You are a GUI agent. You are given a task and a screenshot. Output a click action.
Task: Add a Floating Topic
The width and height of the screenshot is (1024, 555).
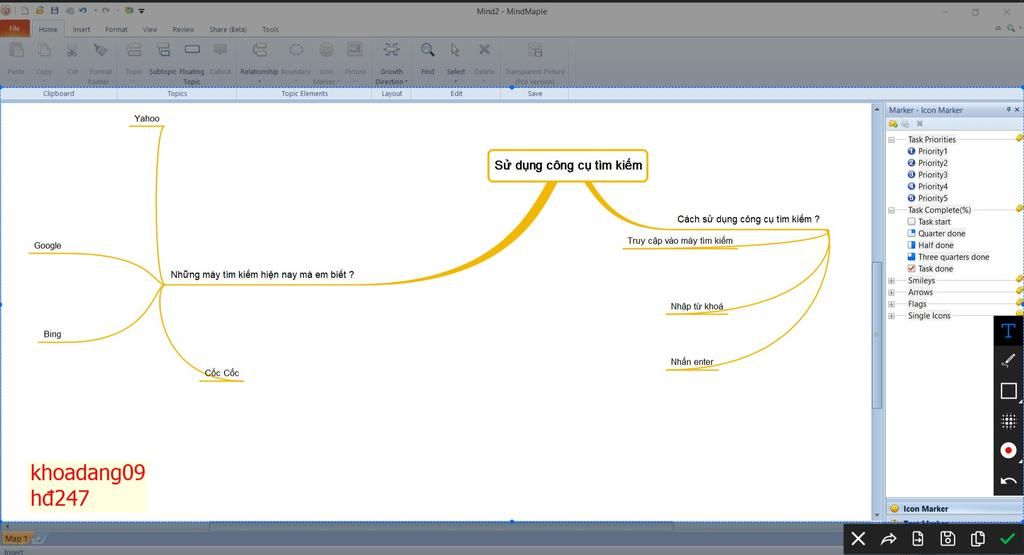pyautogui.click(x=192, y=63)
